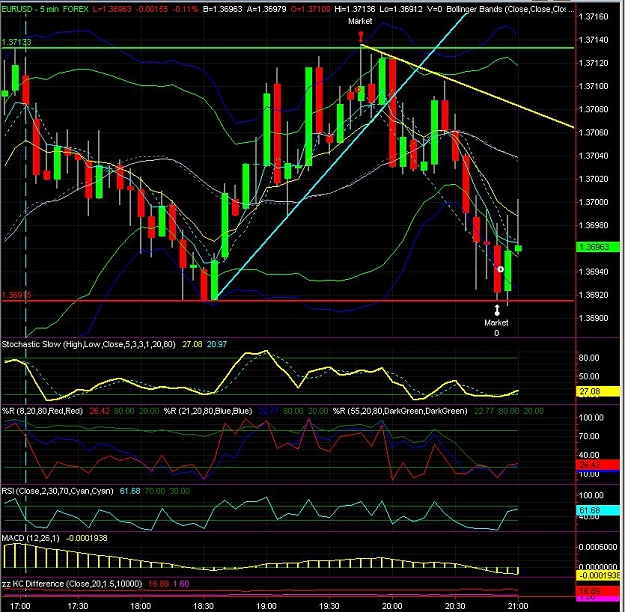This screenshot has width=625, height=612.
Task: Click the 17:30 time axis label
Action: 78,606
